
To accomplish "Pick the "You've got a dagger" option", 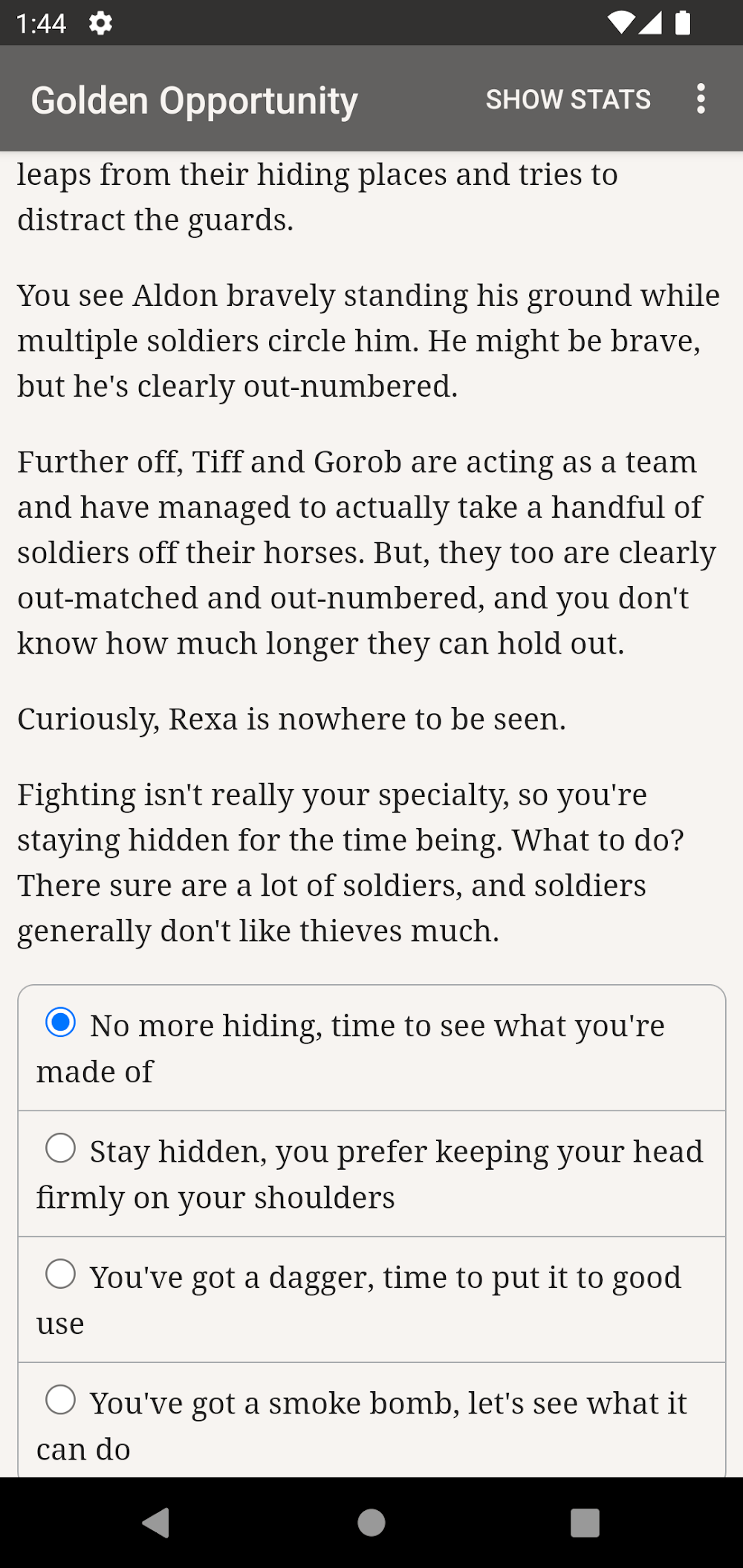I will 61,1274.
